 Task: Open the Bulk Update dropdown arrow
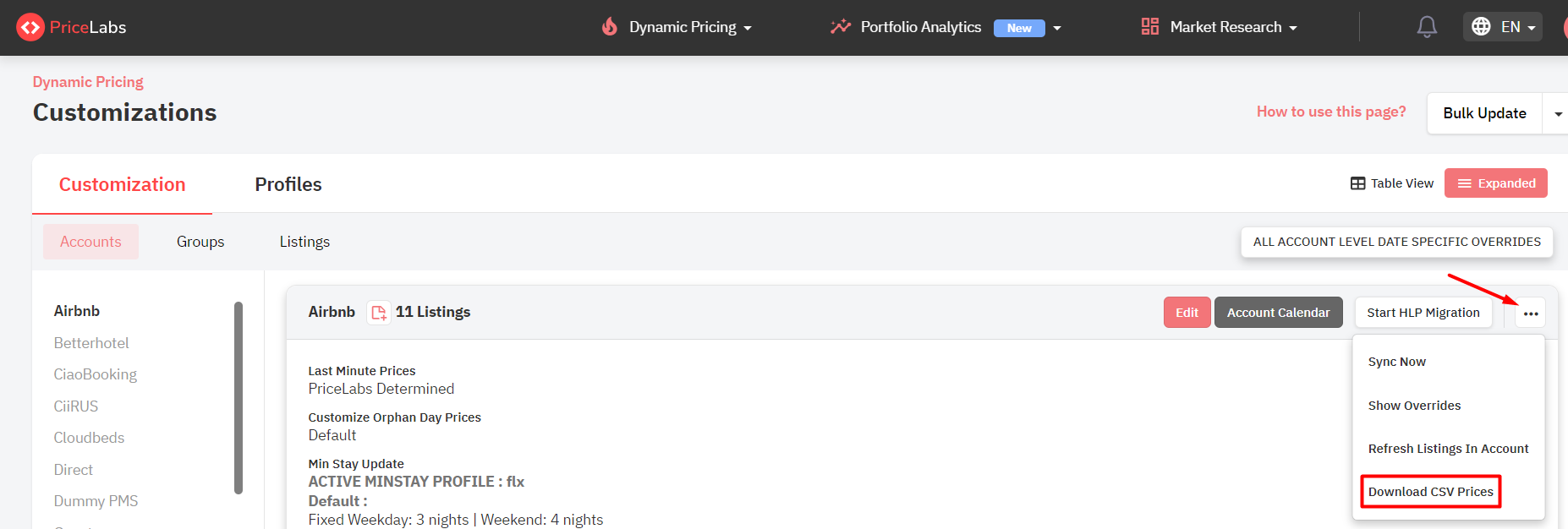(1558, 114)
